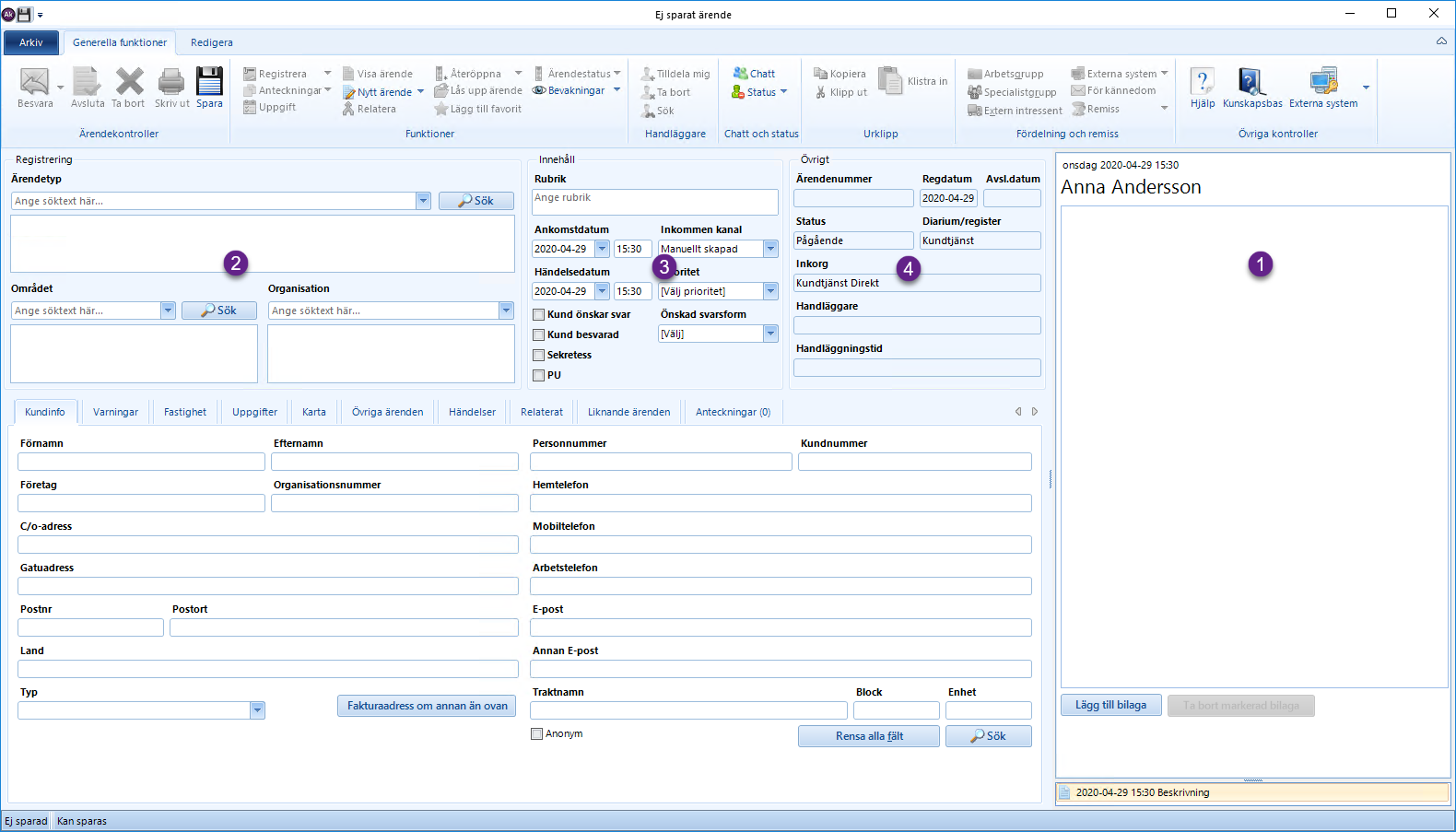
Task: Expand the Organisation dropdown arrow
Action: coord(506,311)
